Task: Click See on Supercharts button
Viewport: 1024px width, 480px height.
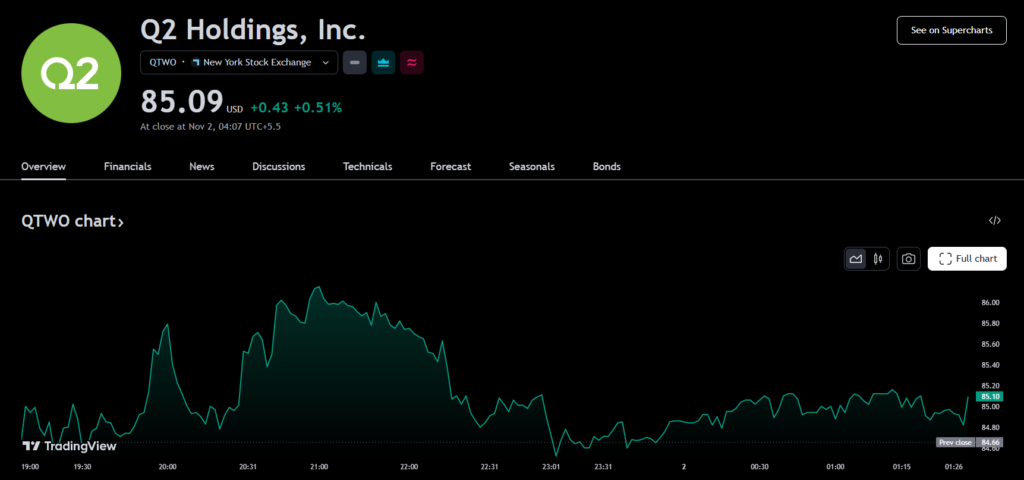Action: click(x=952, y=30)
